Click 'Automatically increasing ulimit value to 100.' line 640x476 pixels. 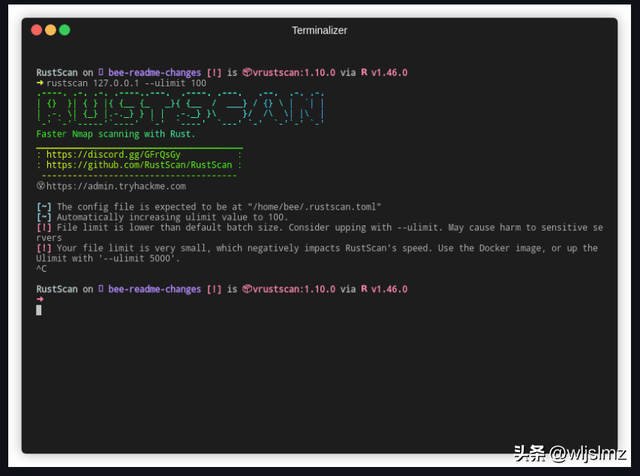pos(162,217)
